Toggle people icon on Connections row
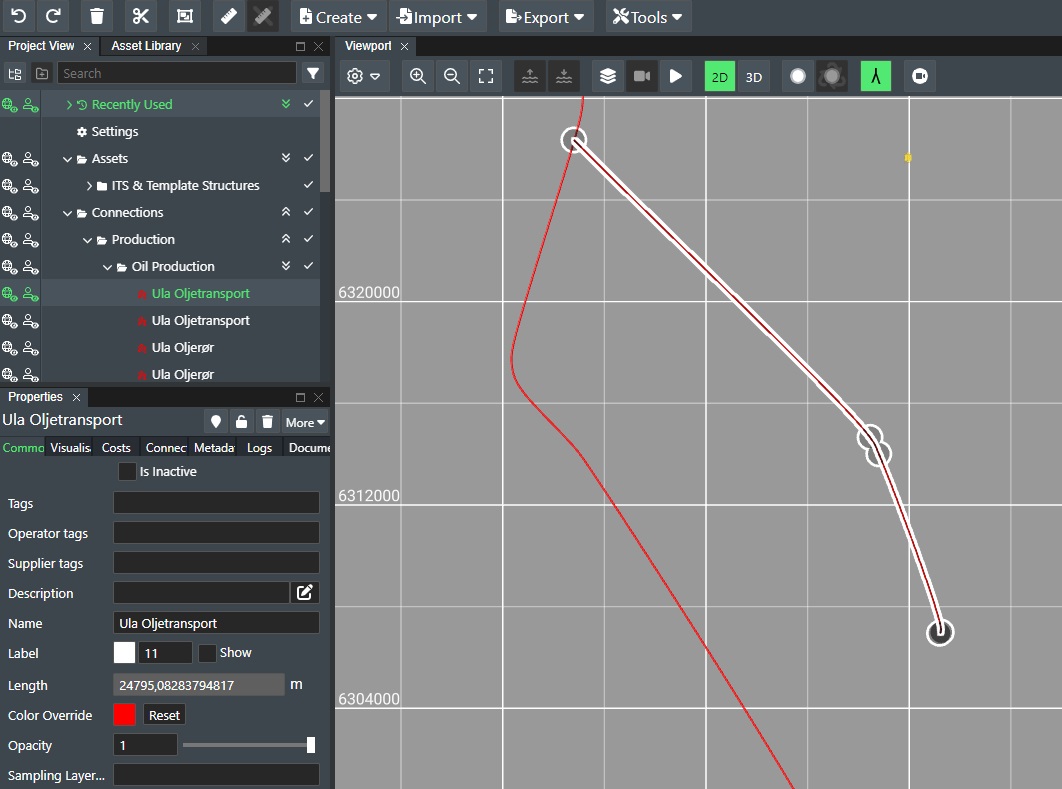This screenshot has height=789, width=1062. pyautogui.click(x=30, y=213)
